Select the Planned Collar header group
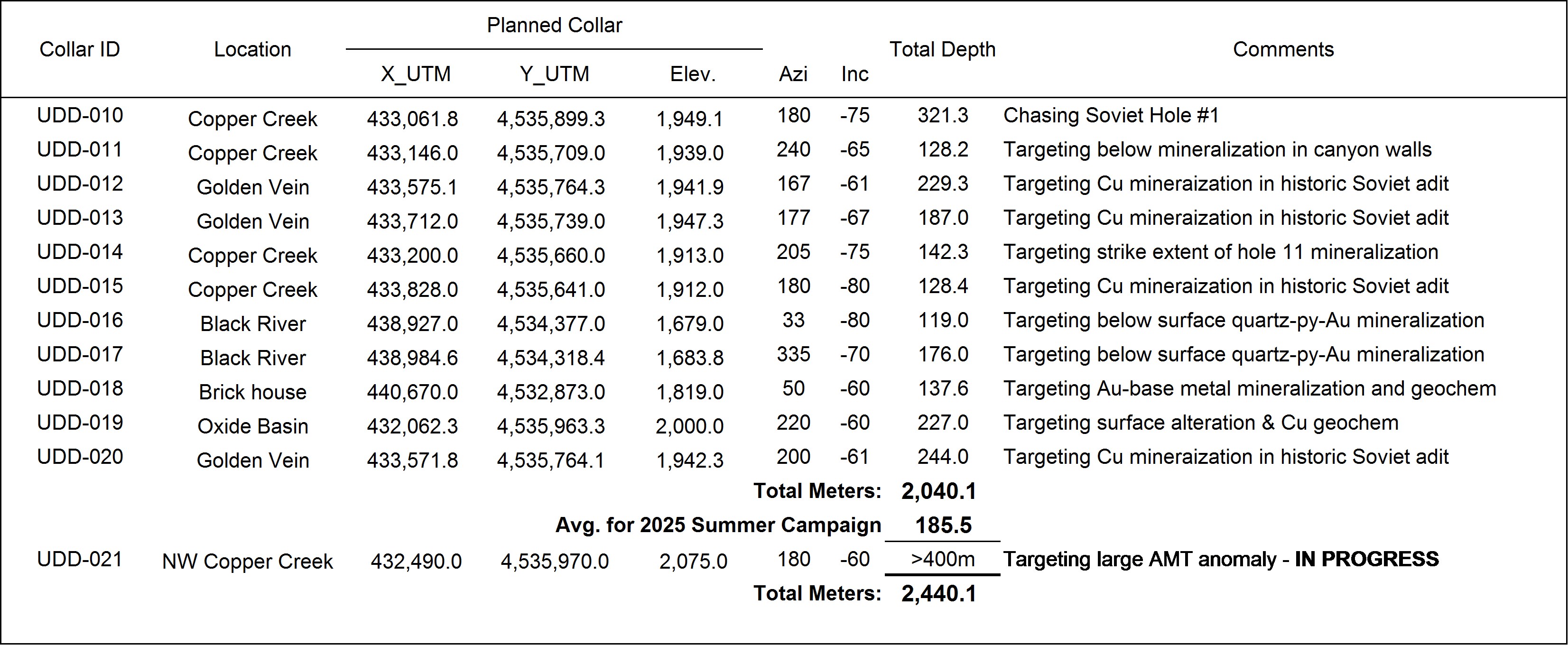 [554, 26]
